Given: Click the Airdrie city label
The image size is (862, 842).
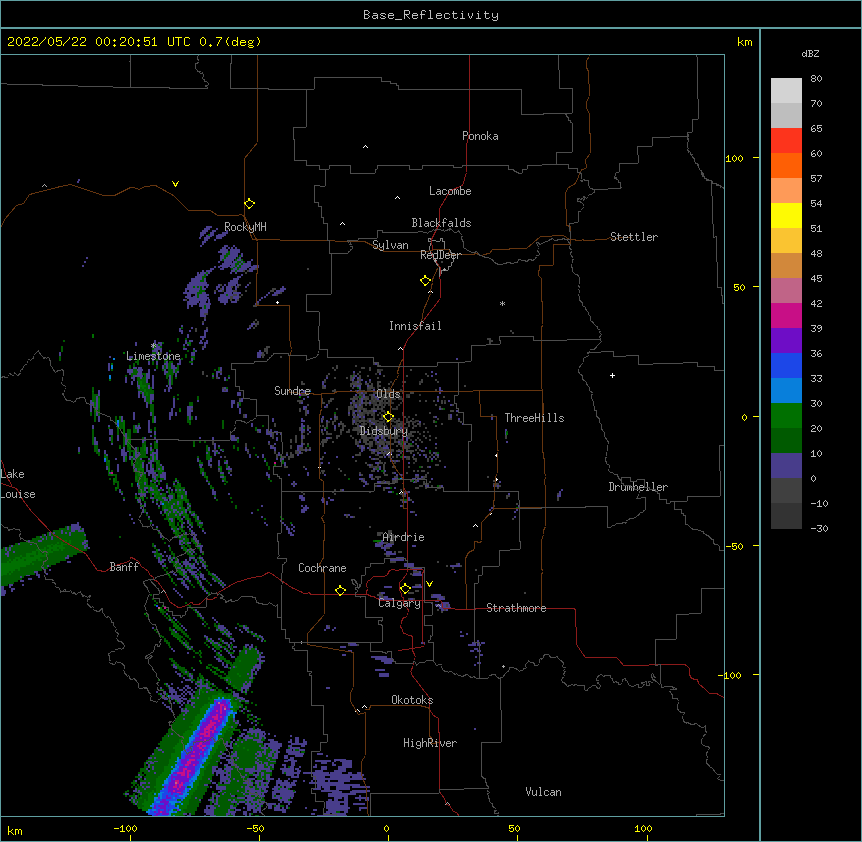Looking at the screenshot, I should (x=404, y=537).
